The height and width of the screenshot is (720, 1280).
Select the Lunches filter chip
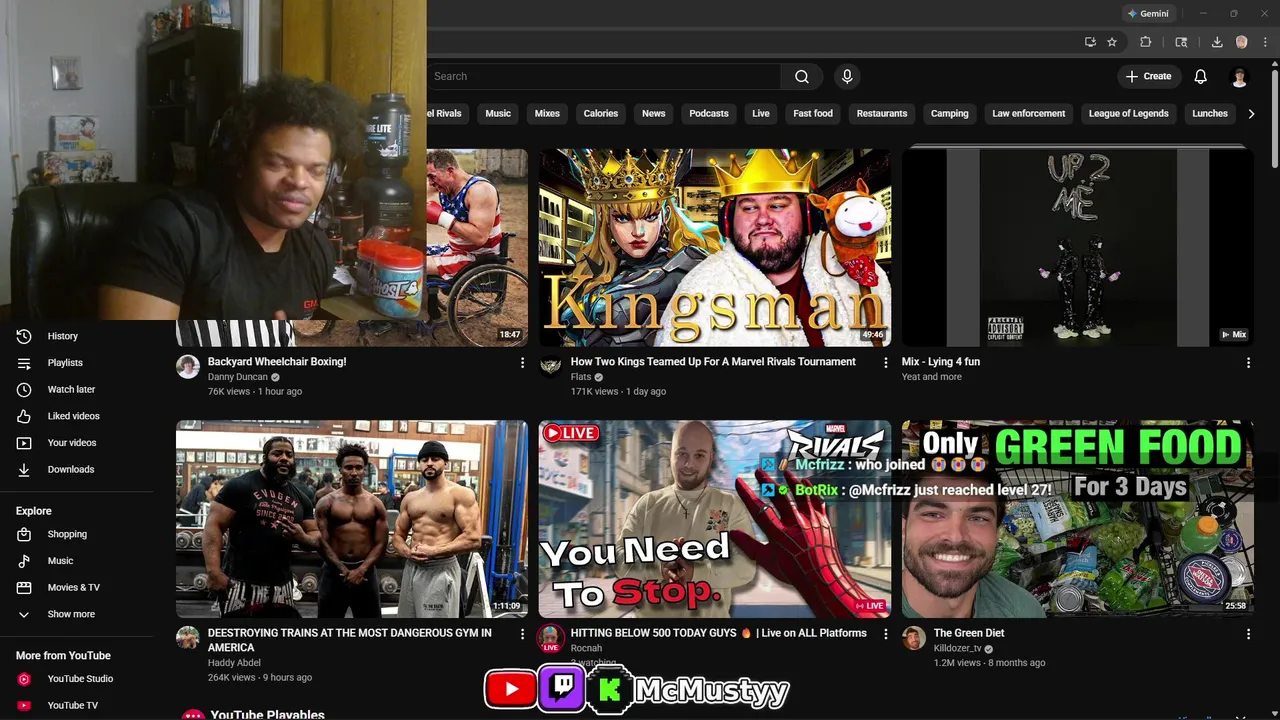(1210, 113)
